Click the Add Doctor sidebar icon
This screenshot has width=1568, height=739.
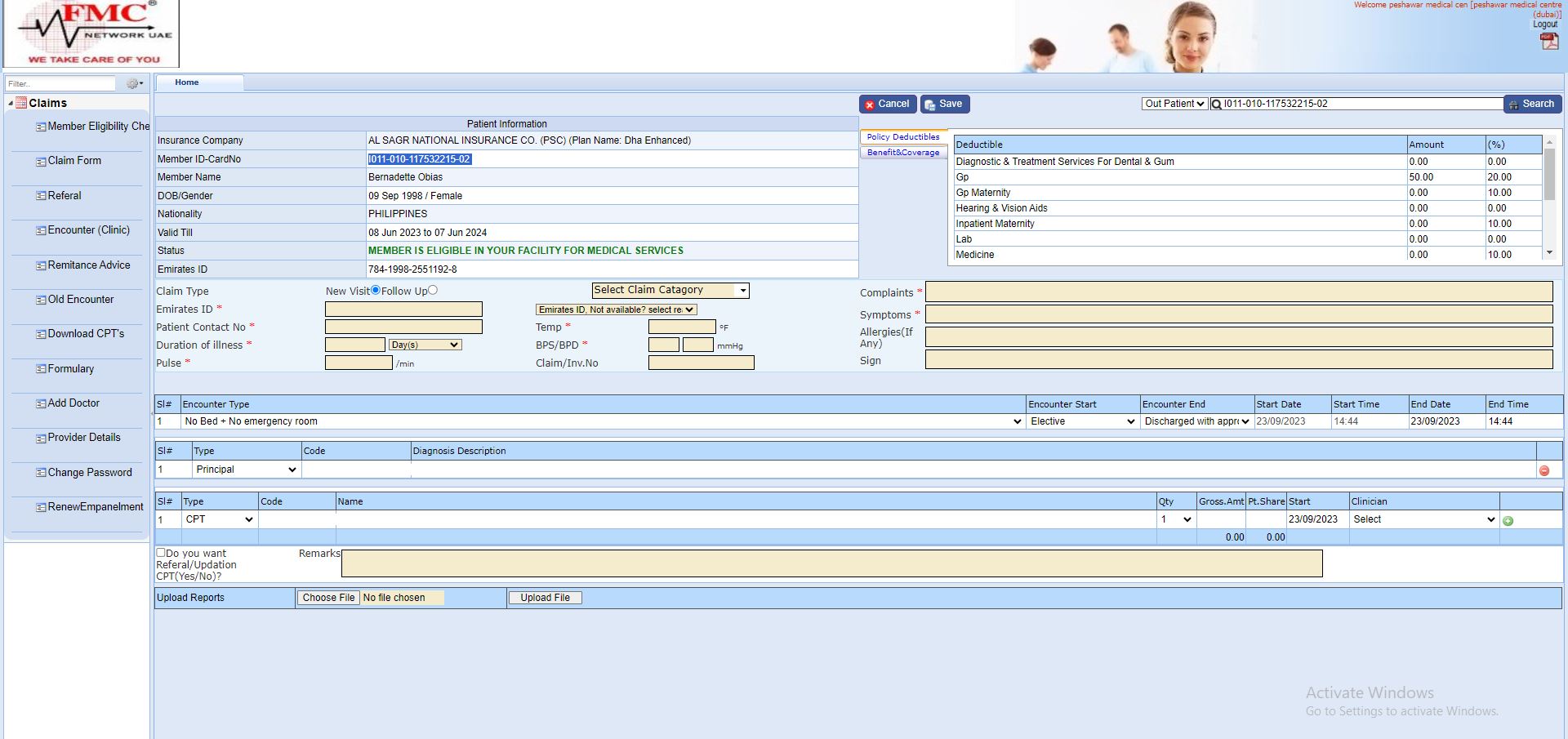(x=41, y=403)
